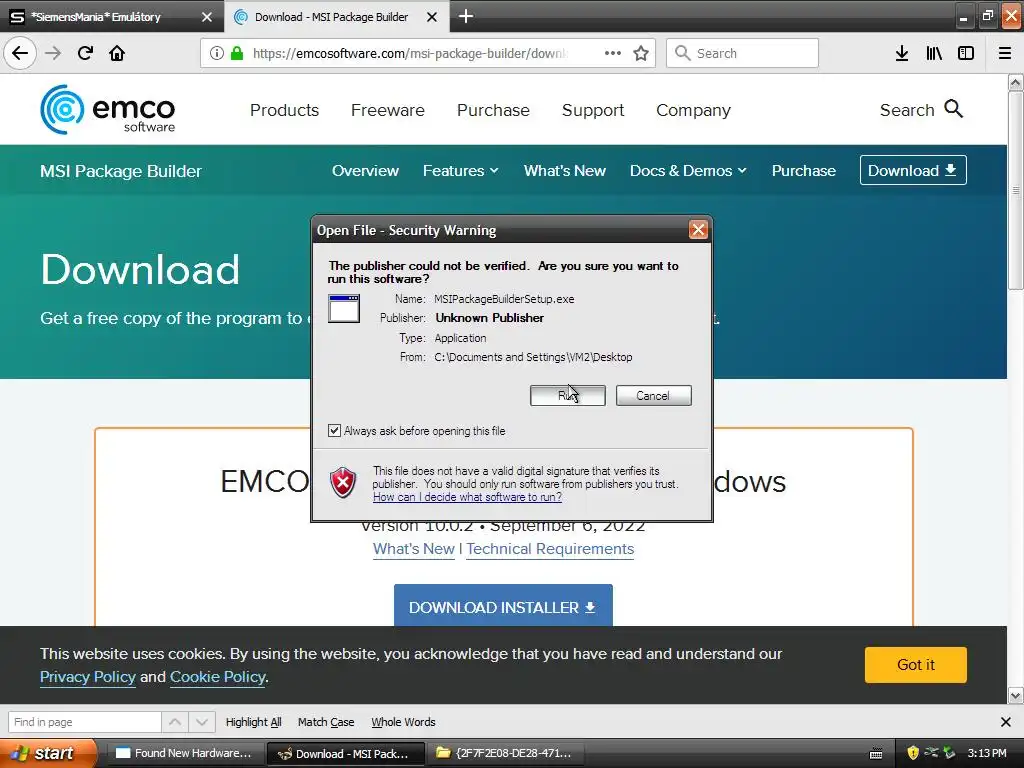Click the EMCO Software logo
Viewport: 1024px width, 768px height.
pyautogui.click(x=108, y=109)
